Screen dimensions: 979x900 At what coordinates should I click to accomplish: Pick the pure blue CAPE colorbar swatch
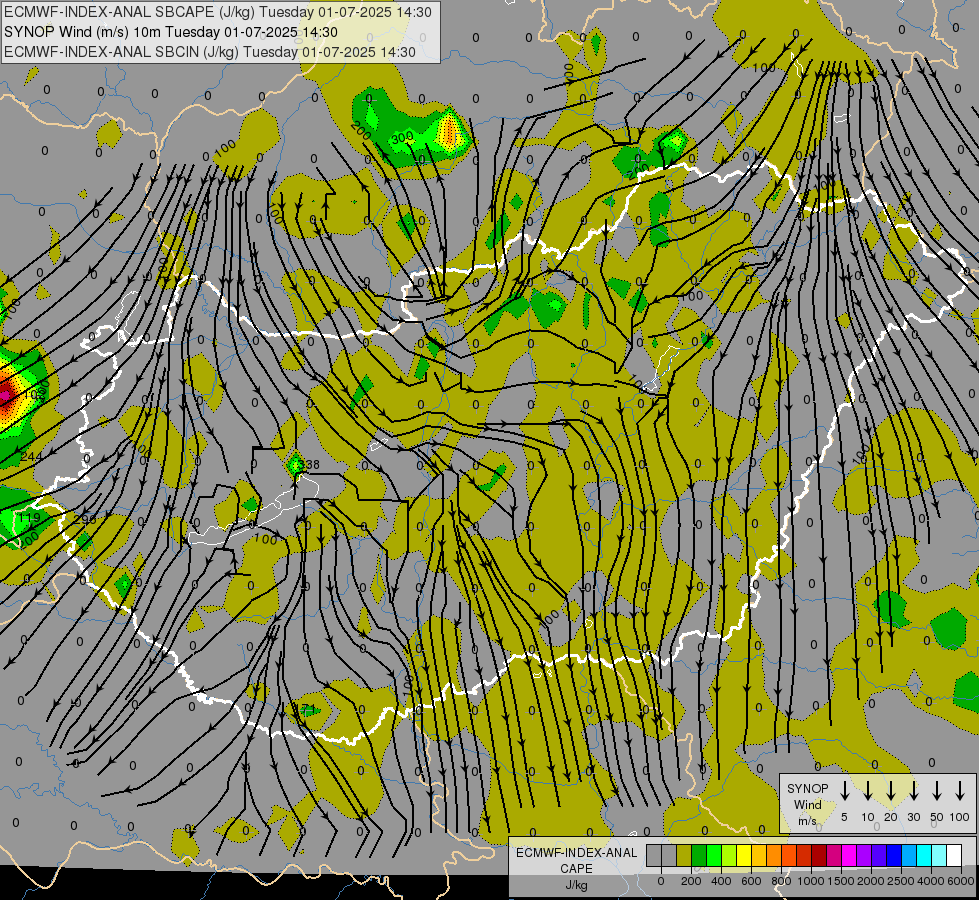893,855
